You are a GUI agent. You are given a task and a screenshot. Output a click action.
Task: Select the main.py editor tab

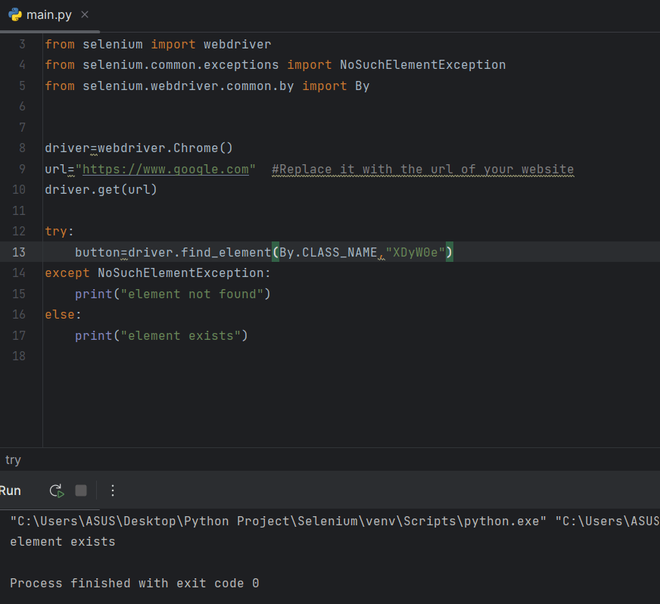click(48, 15)
